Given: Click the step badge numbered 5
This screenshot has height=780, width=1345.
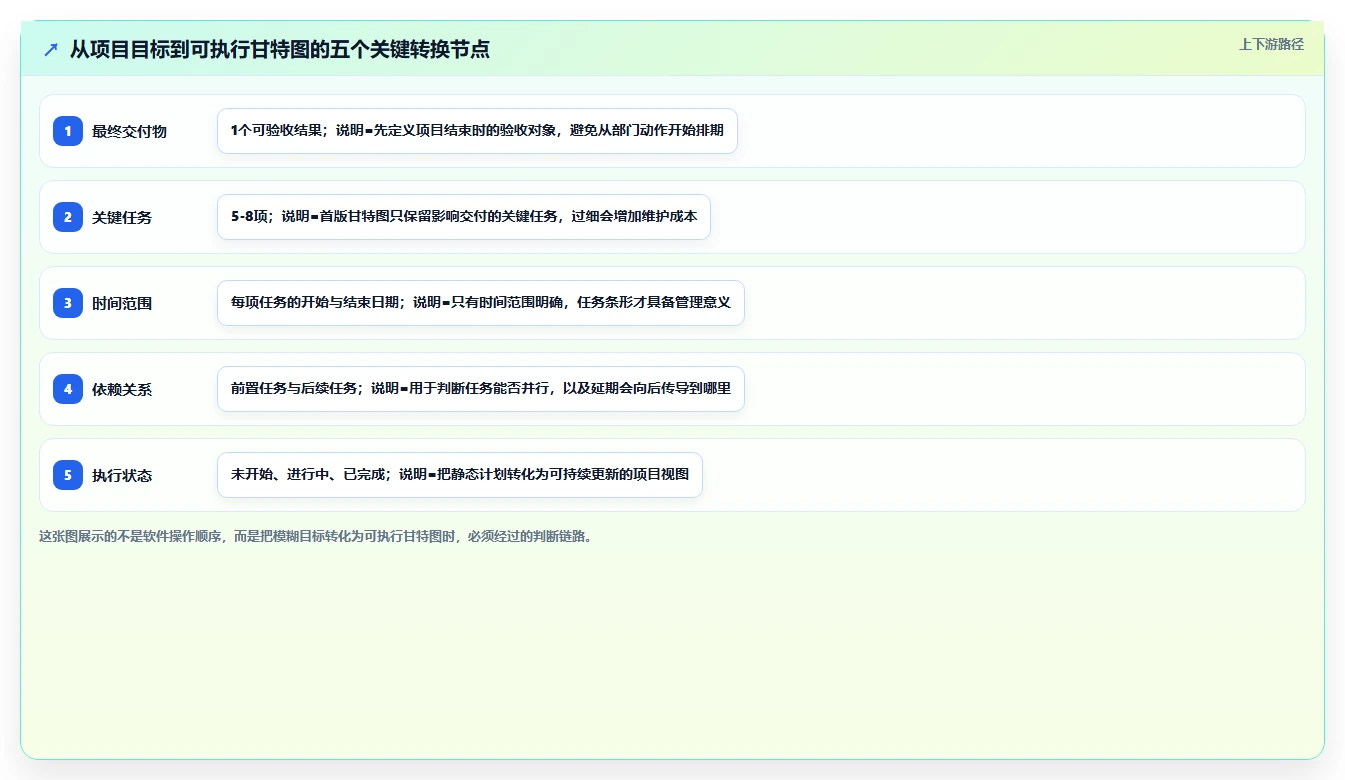Looking at the screenshot, I should tap(68, 475).
